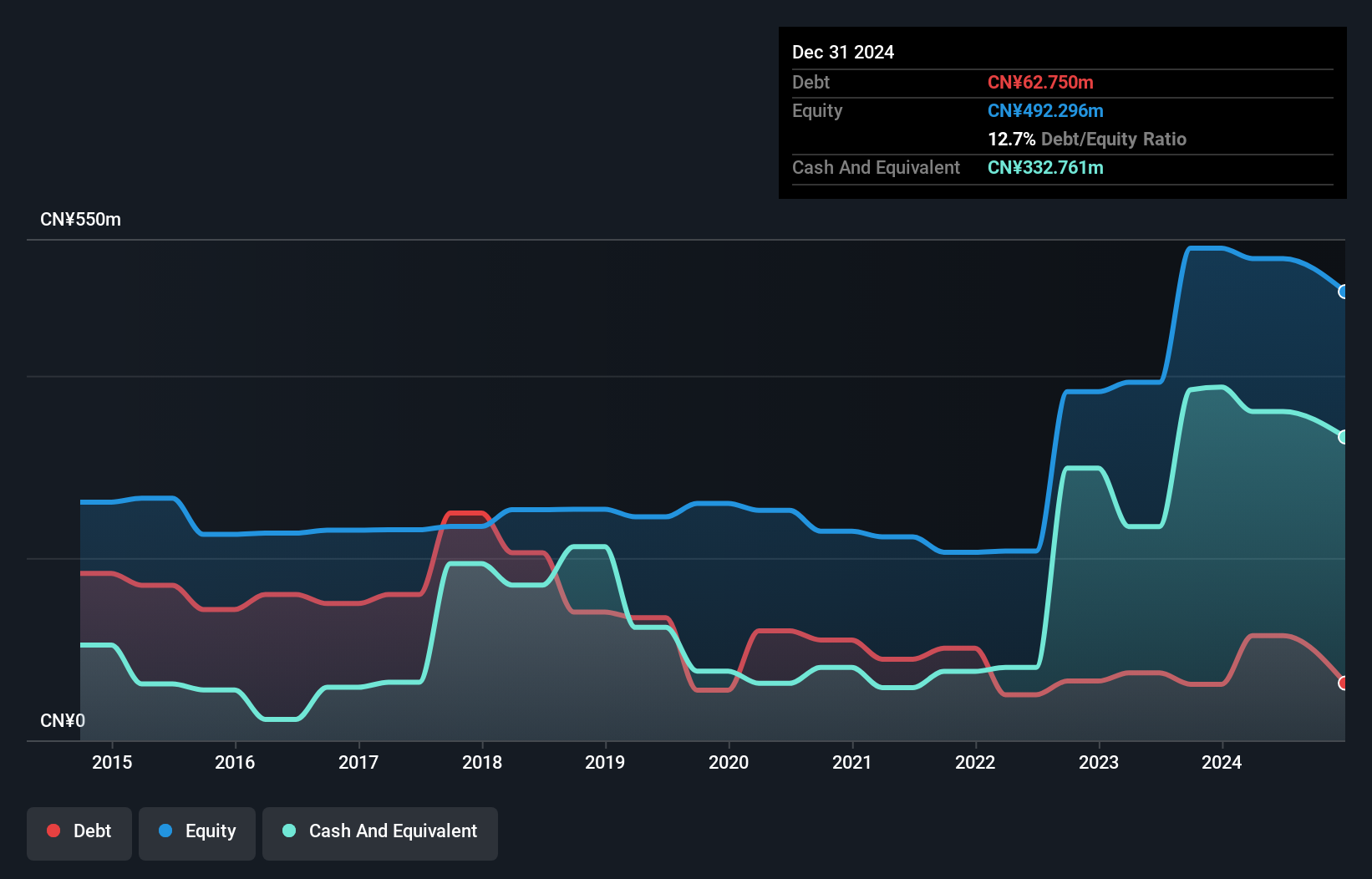This screenshot has width=1372, height=879.
Task: Click the CN¥0 y-axis label
Action: 63,721
